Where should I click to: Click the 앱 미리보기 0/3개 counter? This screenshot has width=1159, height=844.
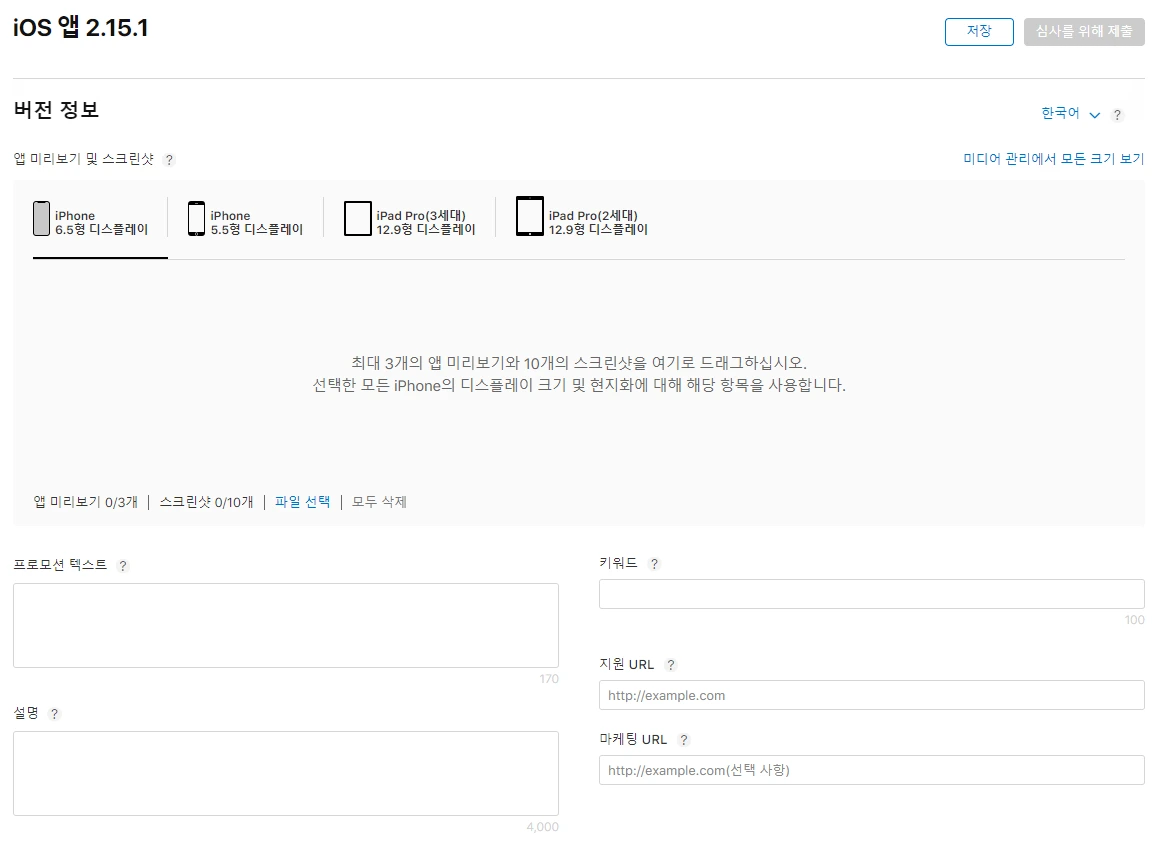86,503
